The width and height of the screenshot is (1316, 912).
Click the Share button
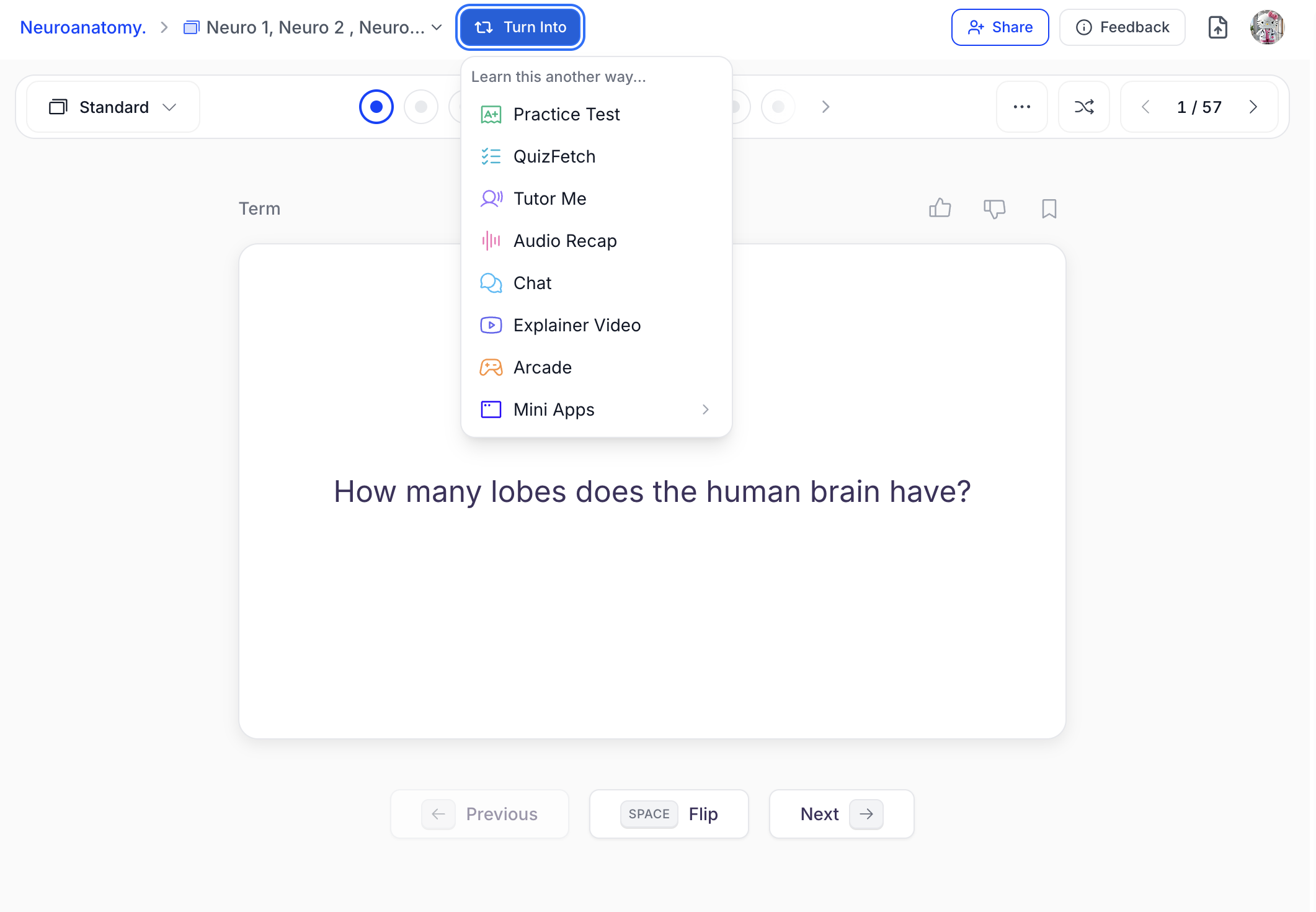1000,27
